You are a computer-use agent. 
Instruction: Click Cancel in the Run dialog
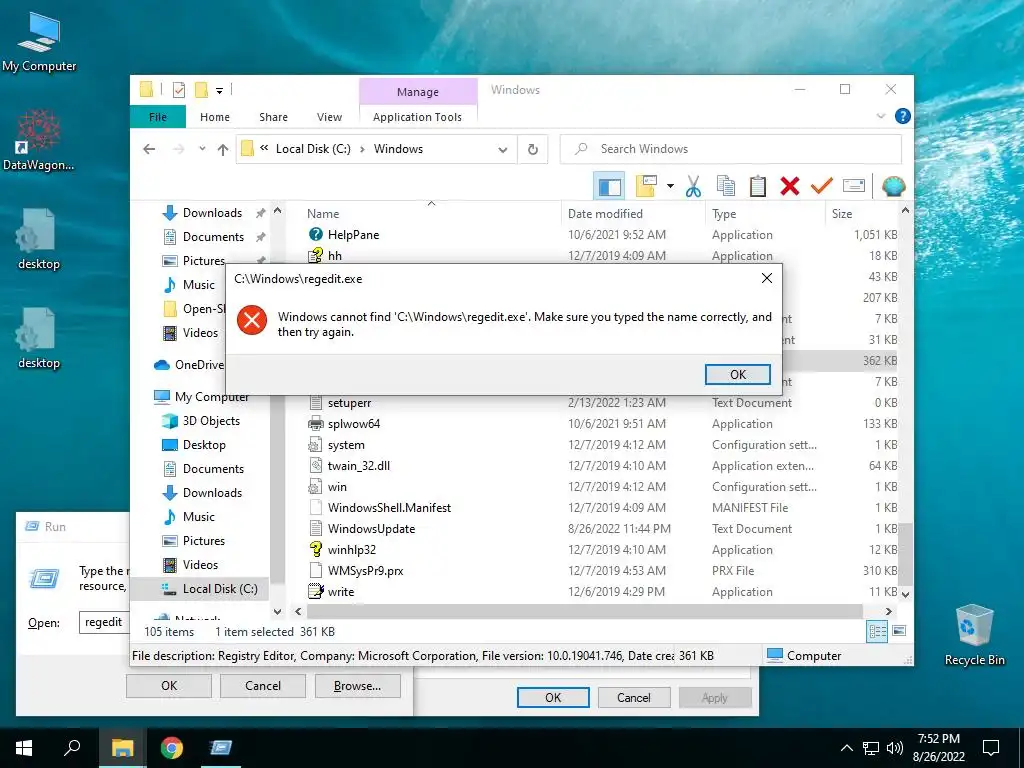coord(263,686)
